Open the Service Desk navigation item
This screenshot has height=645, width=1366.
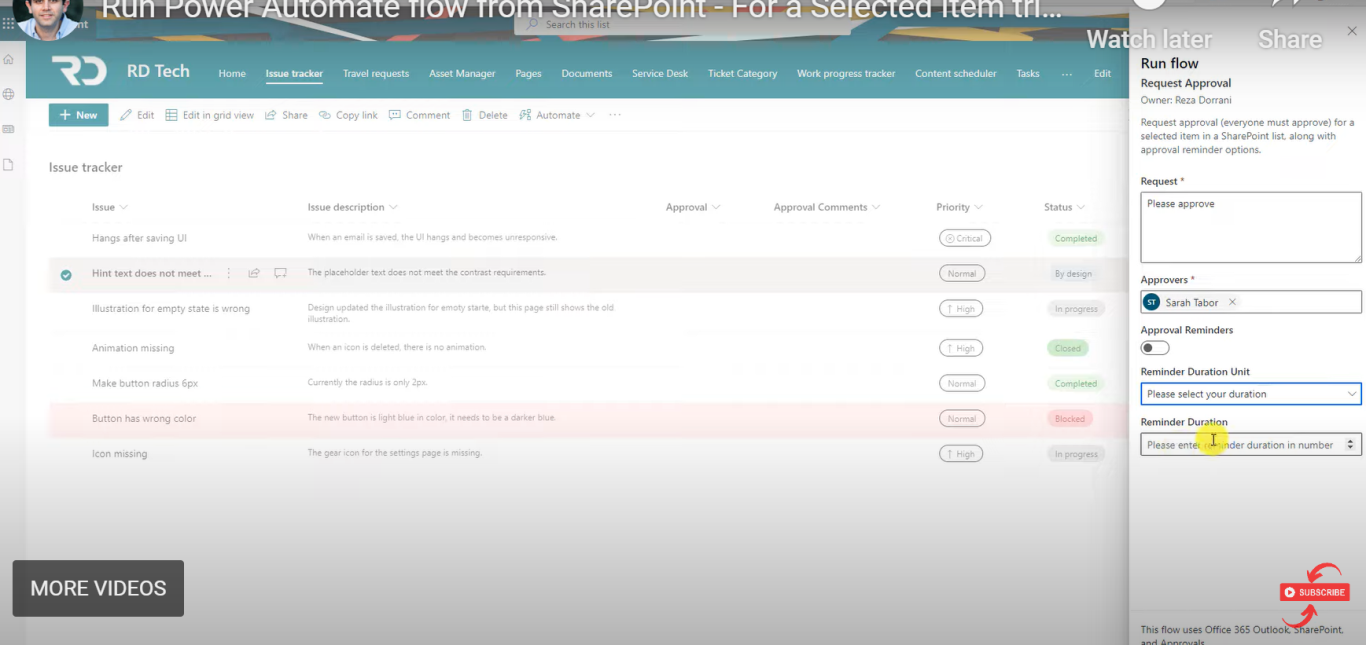tap(660, 73)
